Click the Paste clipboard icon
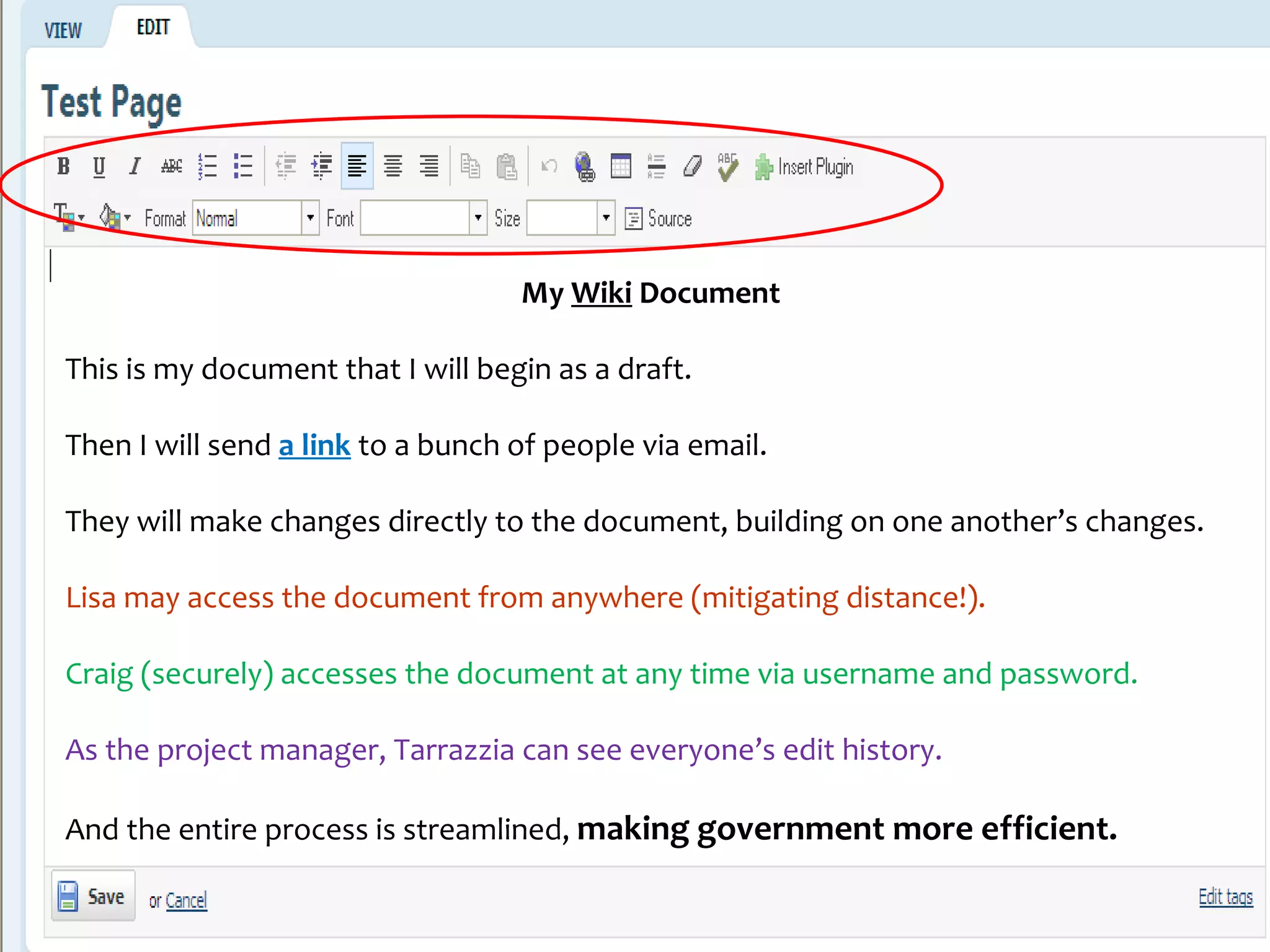The width and height of the screenshot is (1270, 952). coord(507,166)
